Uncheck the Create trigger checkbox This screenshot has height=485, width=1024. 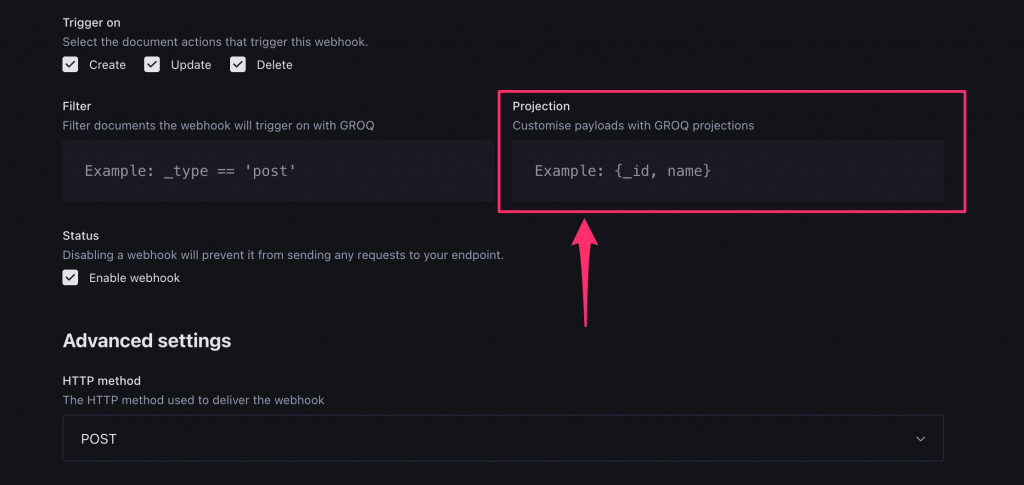70,65
